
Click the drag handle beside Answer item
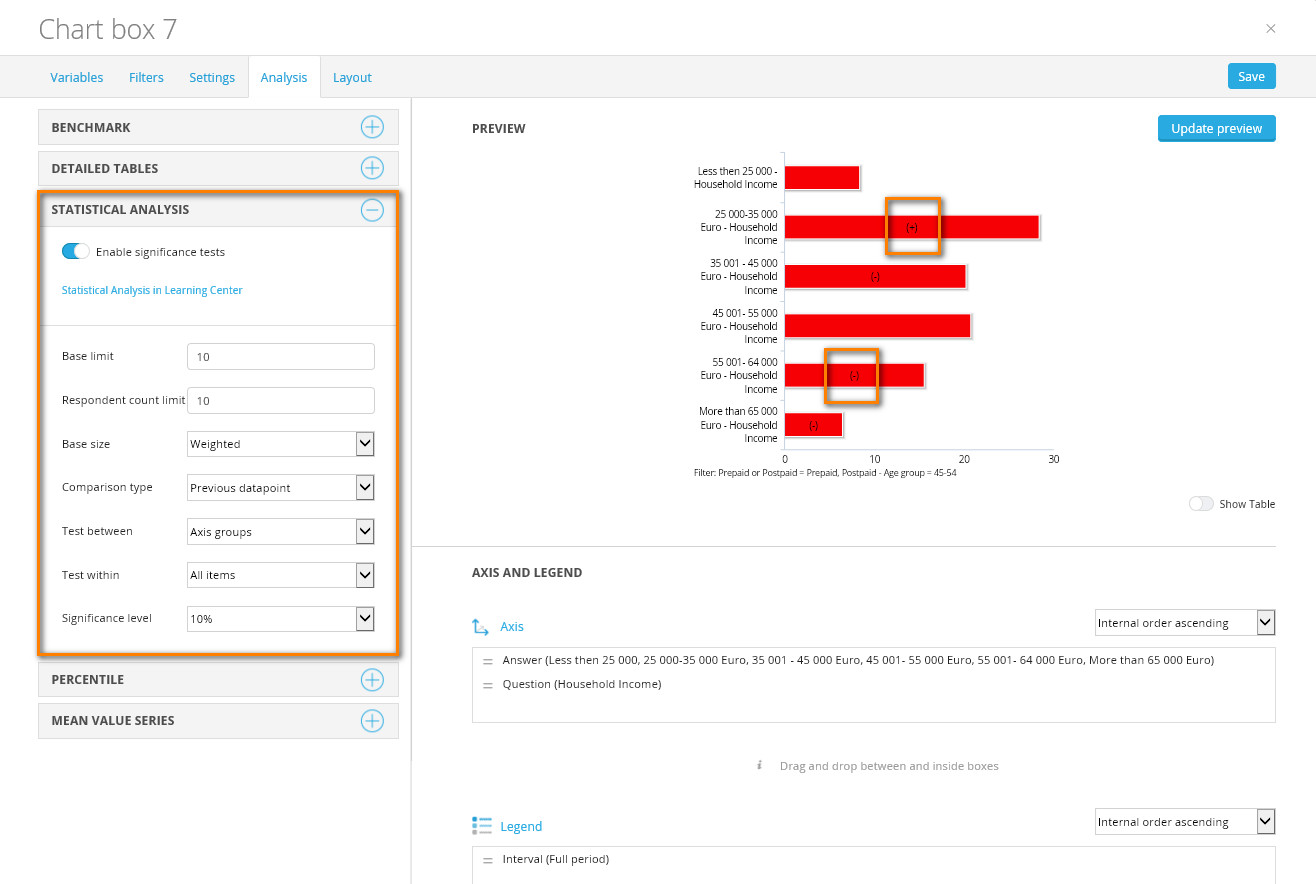pos(488,662)
